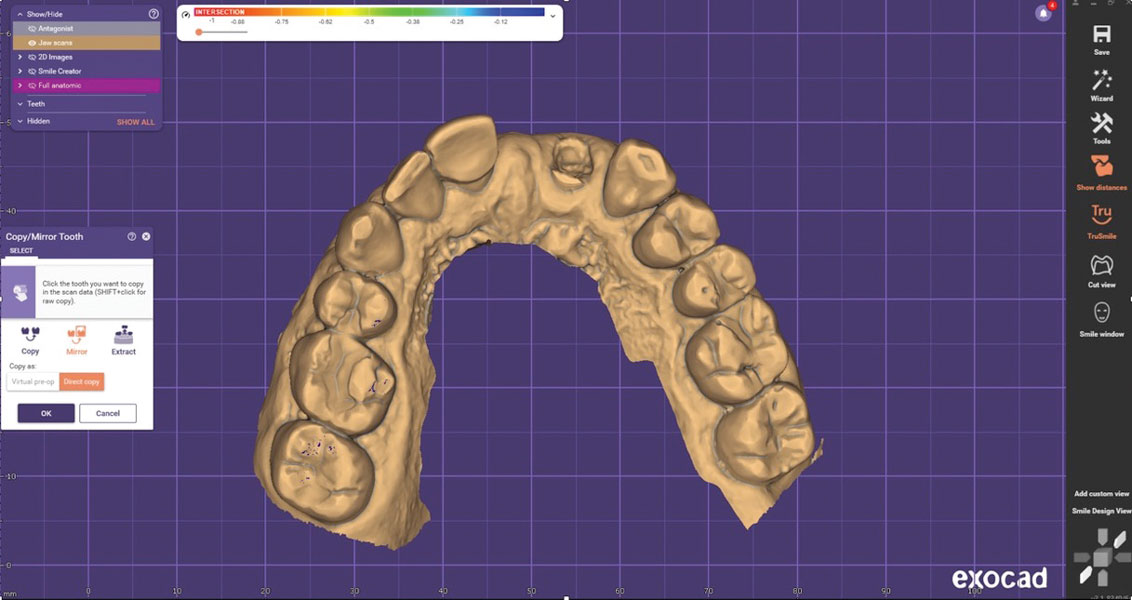Image resolution: width=1132 pixels, height=600 pixels.
Task: Toggle Show distances icon
Action: 1101,168
